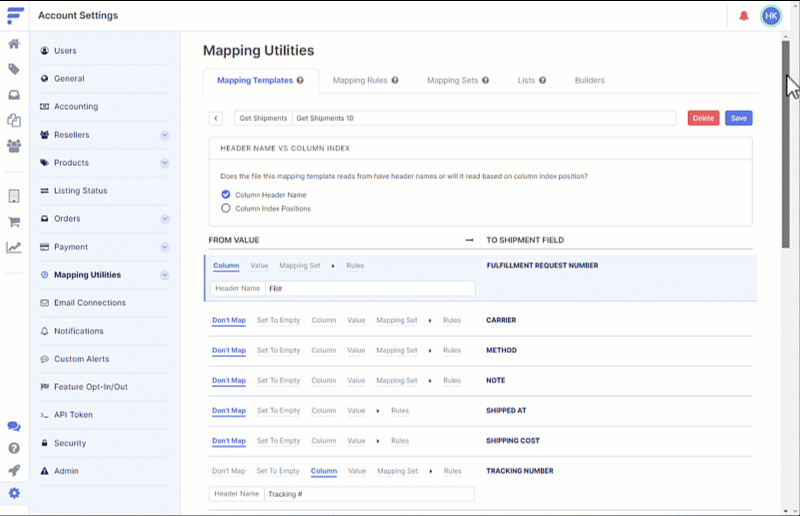Click arrow before Rules in Fulfillment row
This screenshot has height=516, width=800.
pyautogui.click(x=333, y=266)
